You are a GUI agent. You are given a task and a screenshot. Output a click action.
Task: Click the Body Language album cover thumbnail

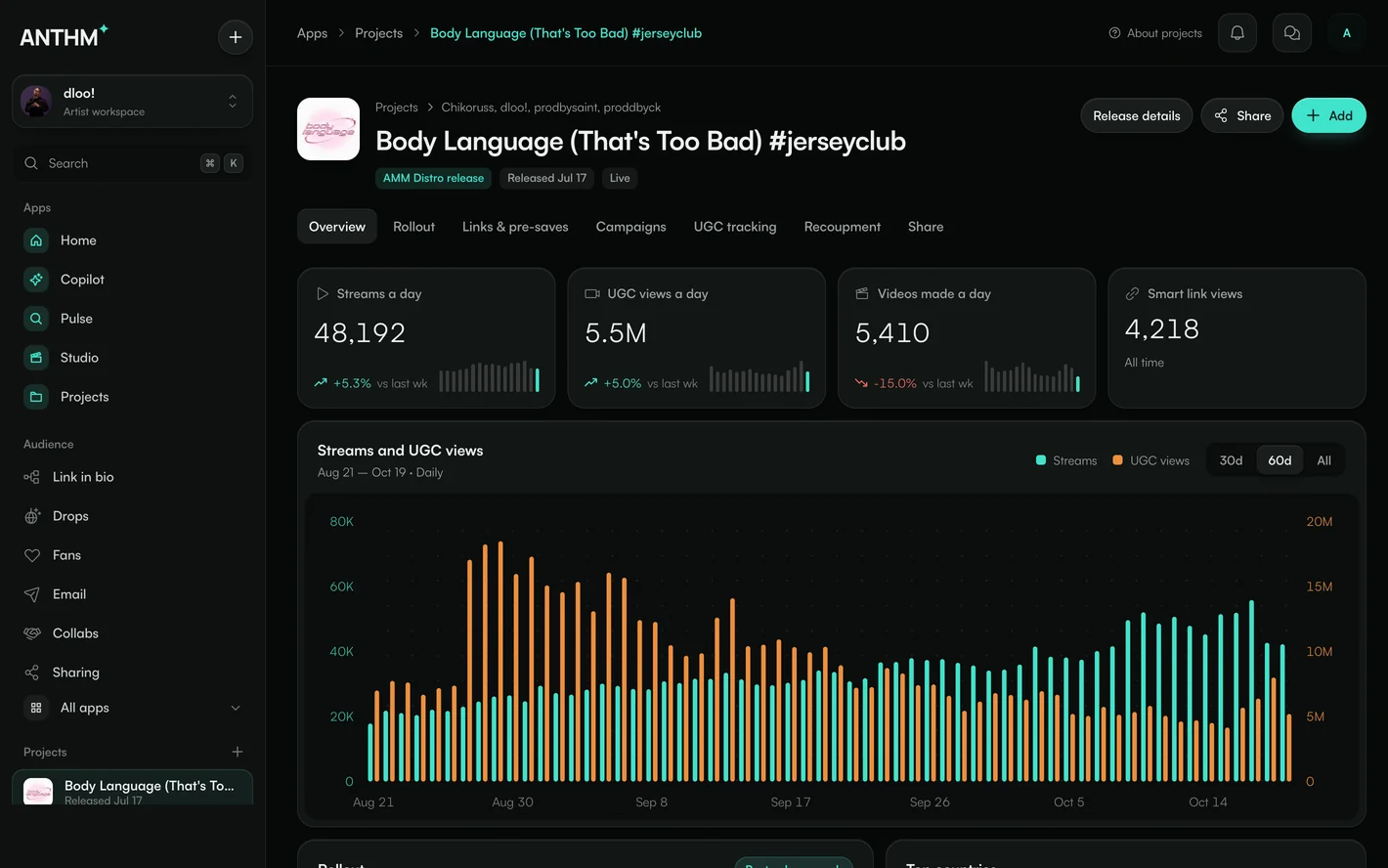328,129
